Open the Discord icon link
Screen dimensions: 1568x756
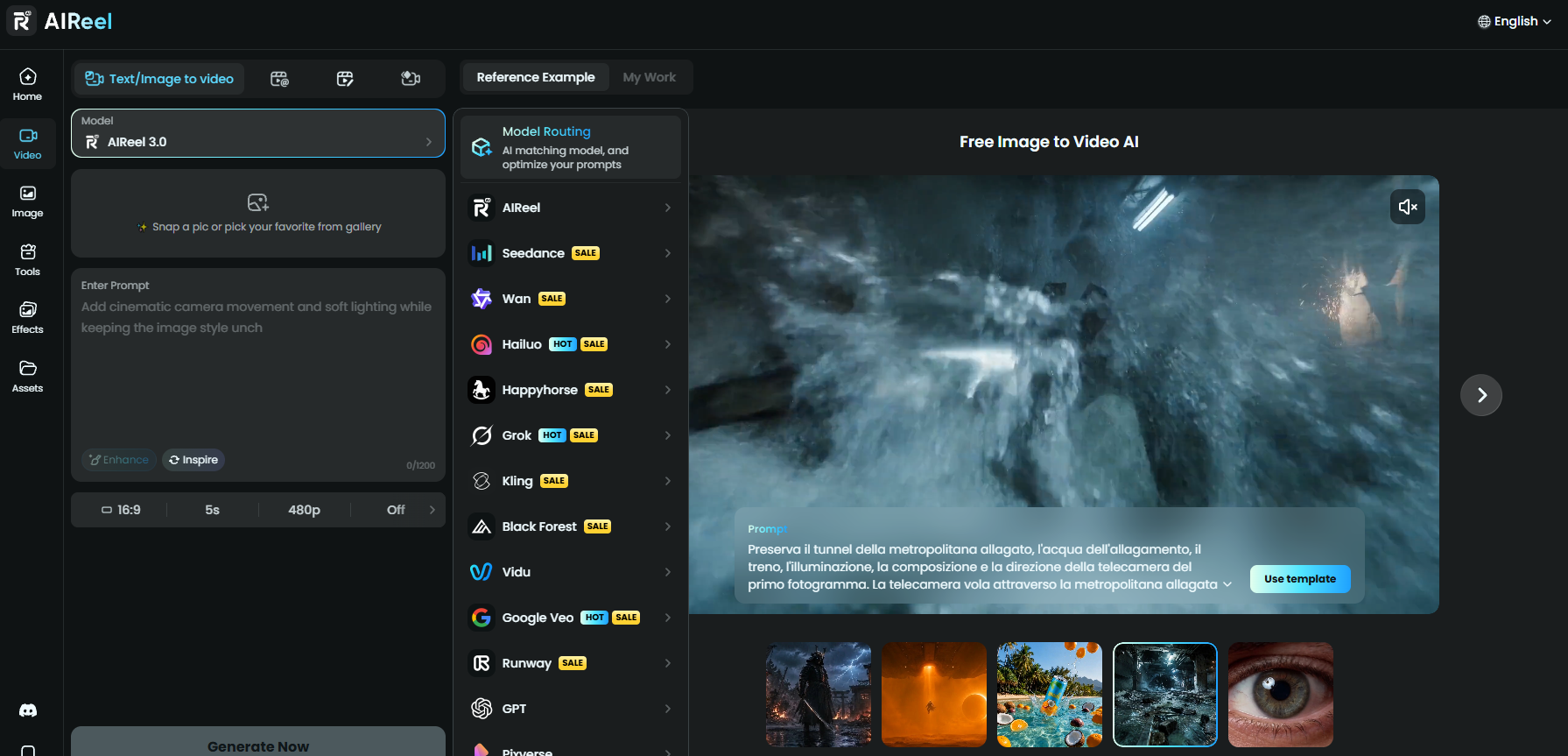point(28,710)
